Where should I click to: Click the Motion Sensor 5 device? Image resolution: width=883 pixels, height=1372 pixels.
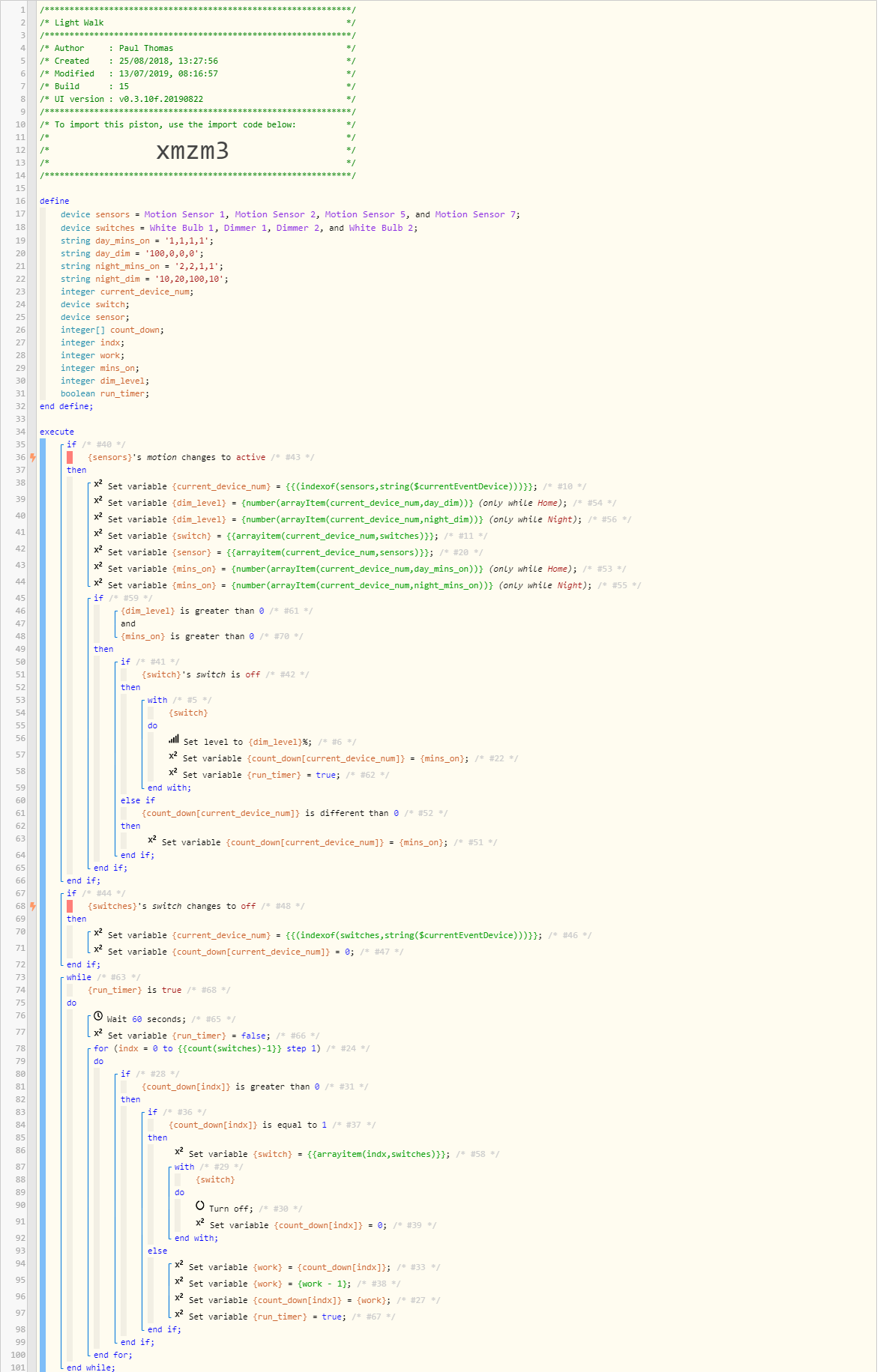[x=365, y=214]
